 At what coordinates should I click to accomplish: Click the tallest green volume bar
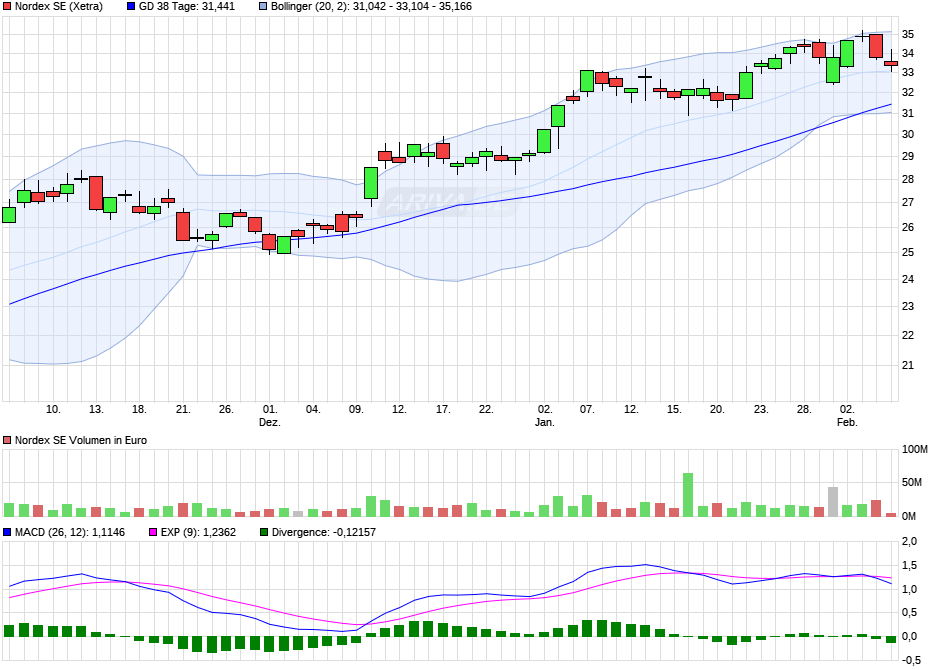pyautogui.click(x=688, y=495)
